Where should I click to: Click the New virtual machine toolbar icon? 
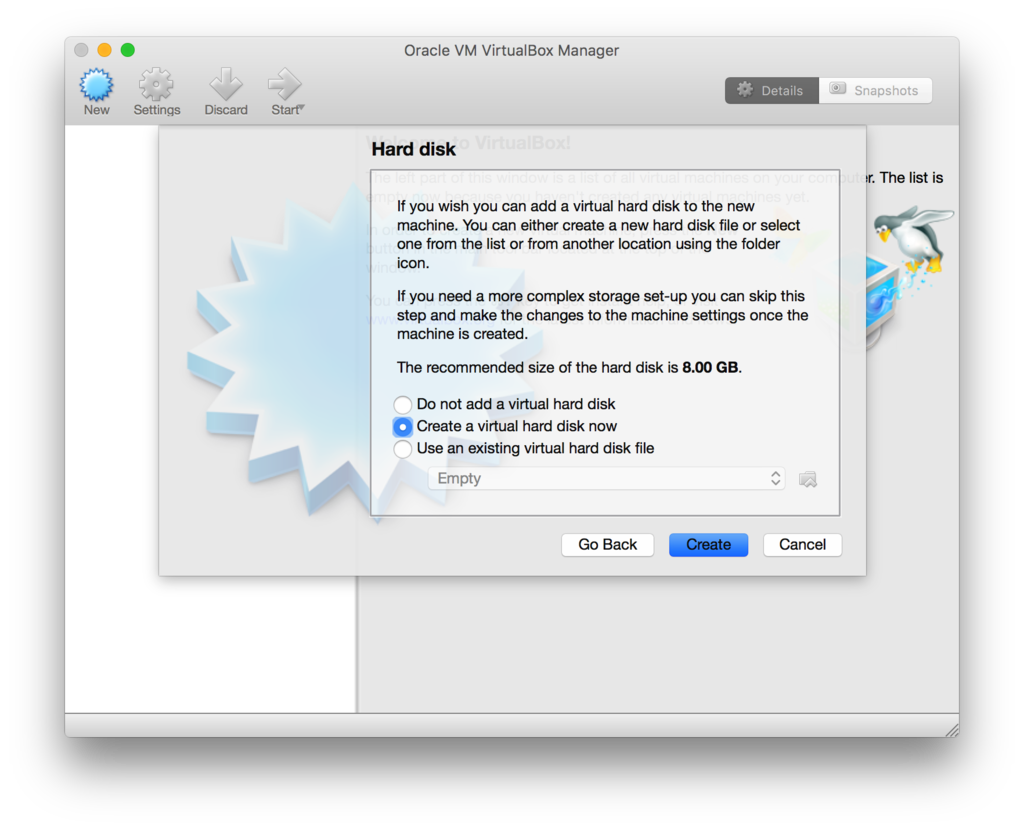click(x=97, y=92)
